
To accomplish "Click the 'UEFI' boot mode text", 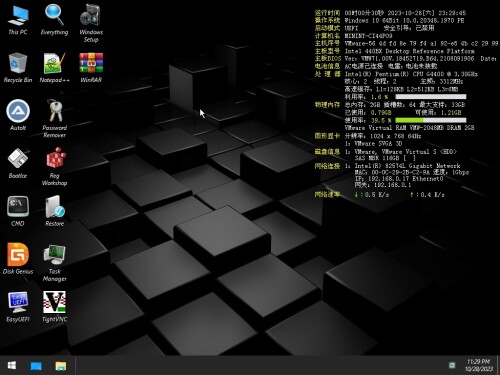I will coord(351,28).
